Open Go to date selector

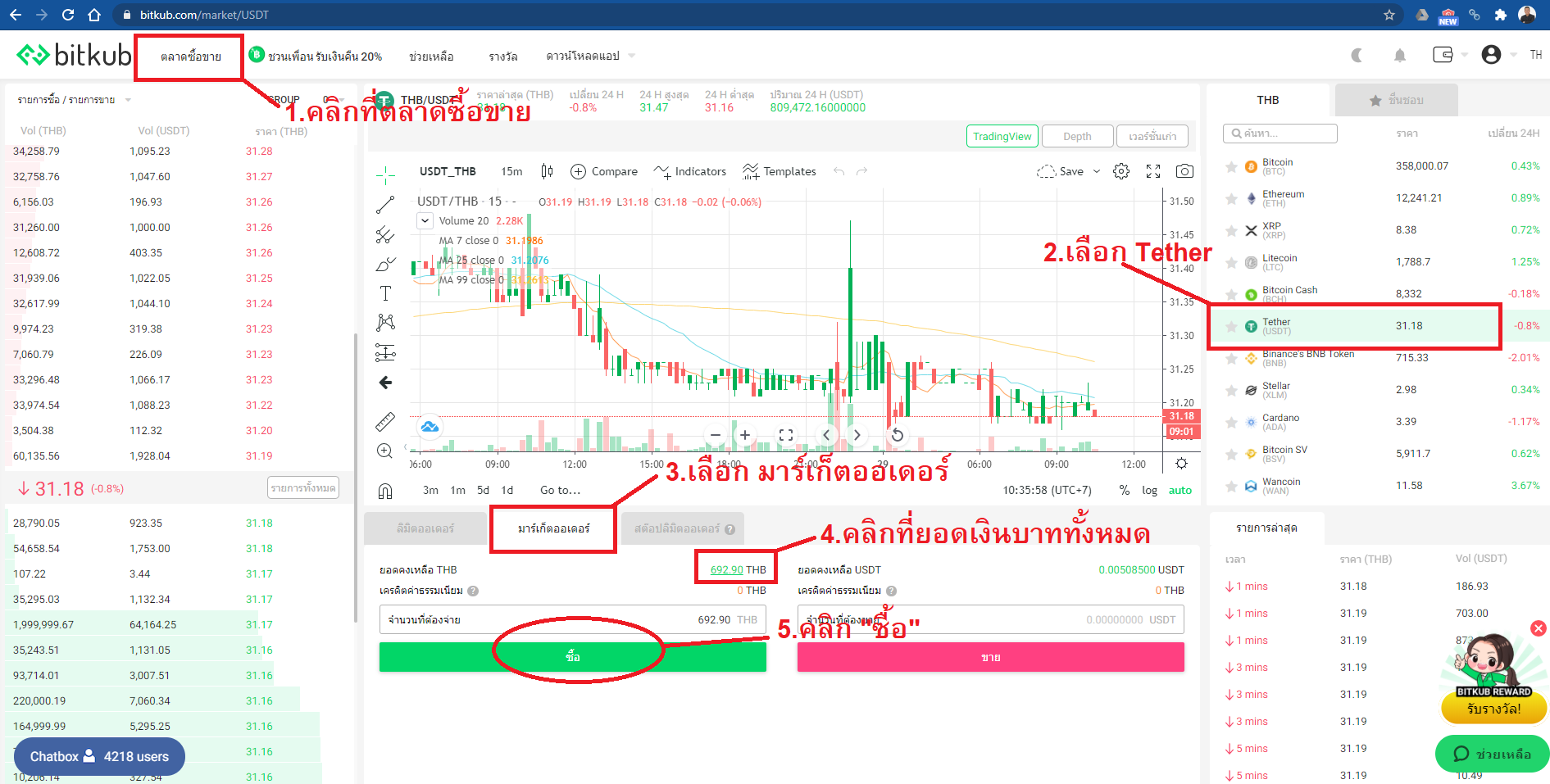[560, 490]
